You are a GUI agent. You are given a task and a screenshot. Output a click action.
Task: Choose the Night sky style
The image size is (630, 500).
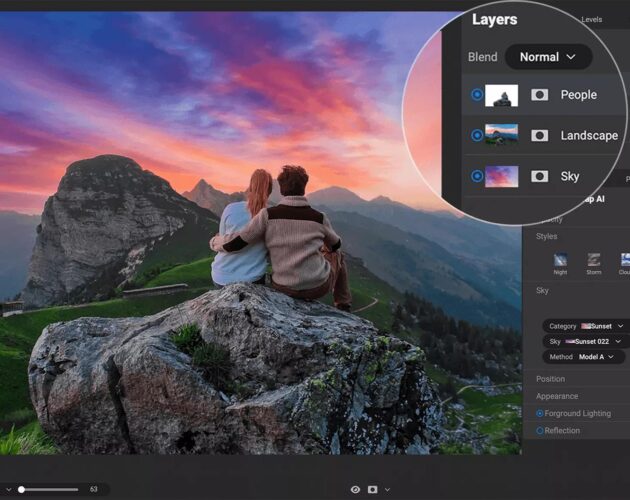[560, 264]
